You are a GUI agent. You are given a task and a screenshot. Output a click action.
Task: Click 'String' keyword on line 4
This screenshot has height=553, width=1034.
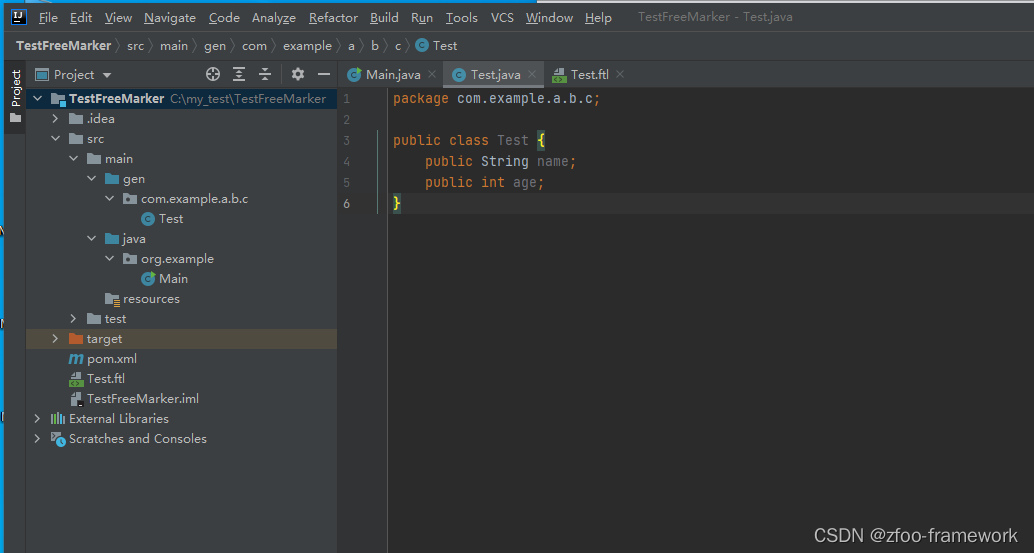click(x=504, y=161)
